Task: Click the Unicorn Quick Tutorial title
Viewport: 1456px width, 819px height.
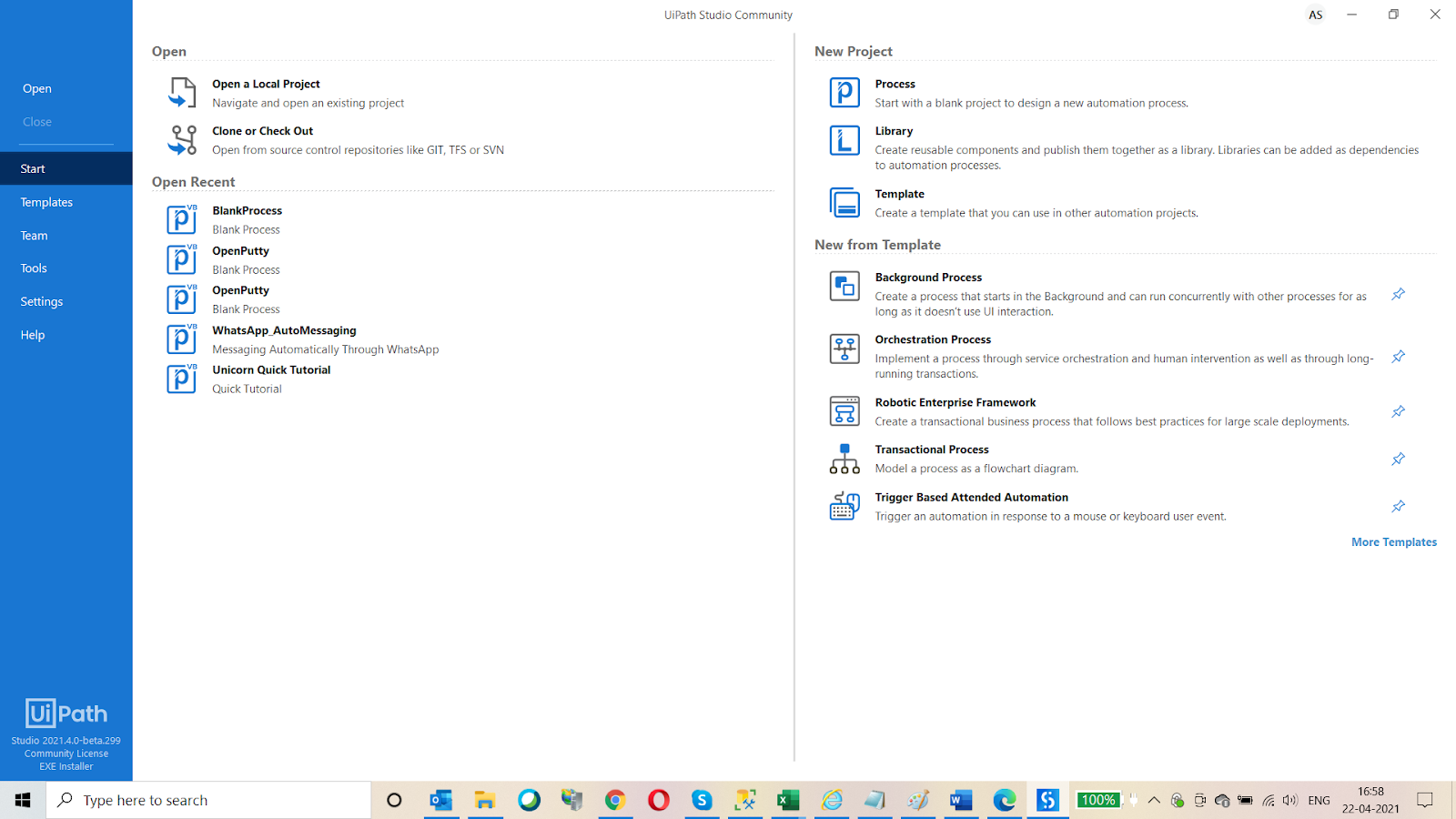Action: [x=271, y=369]
